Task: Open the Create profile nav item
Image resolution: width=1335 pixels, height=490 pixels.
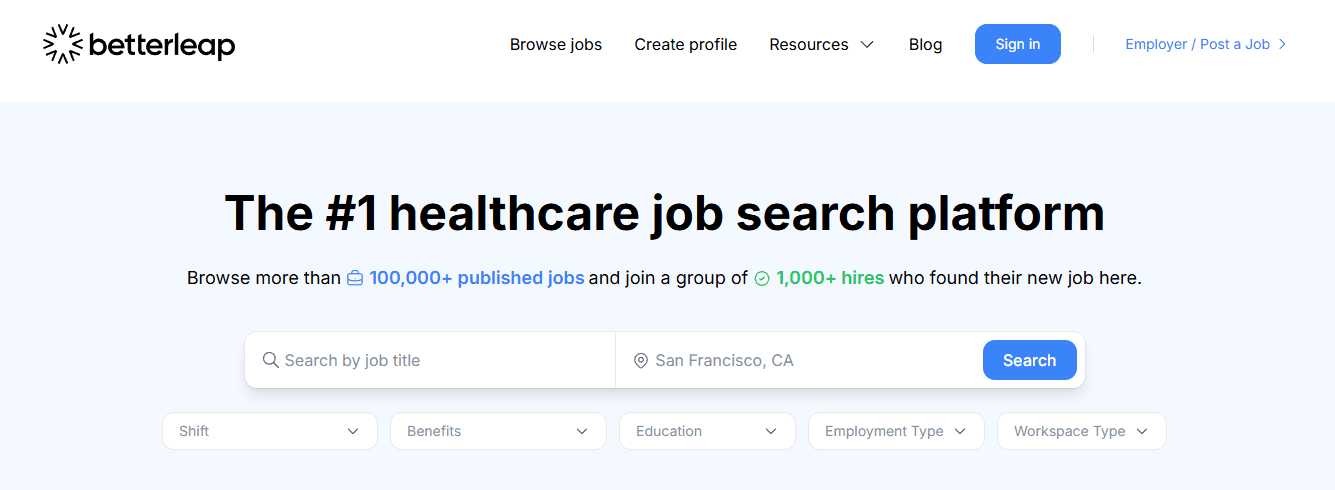Action: point(686,45)
